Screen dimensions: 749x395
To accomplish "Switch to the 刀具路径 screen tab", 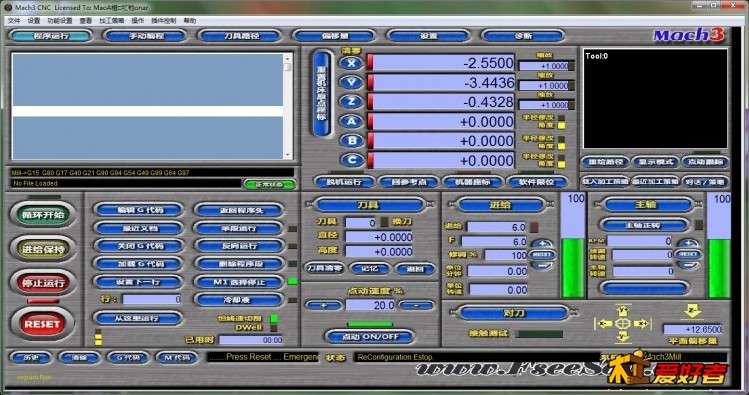I will [x=240, y=36].
